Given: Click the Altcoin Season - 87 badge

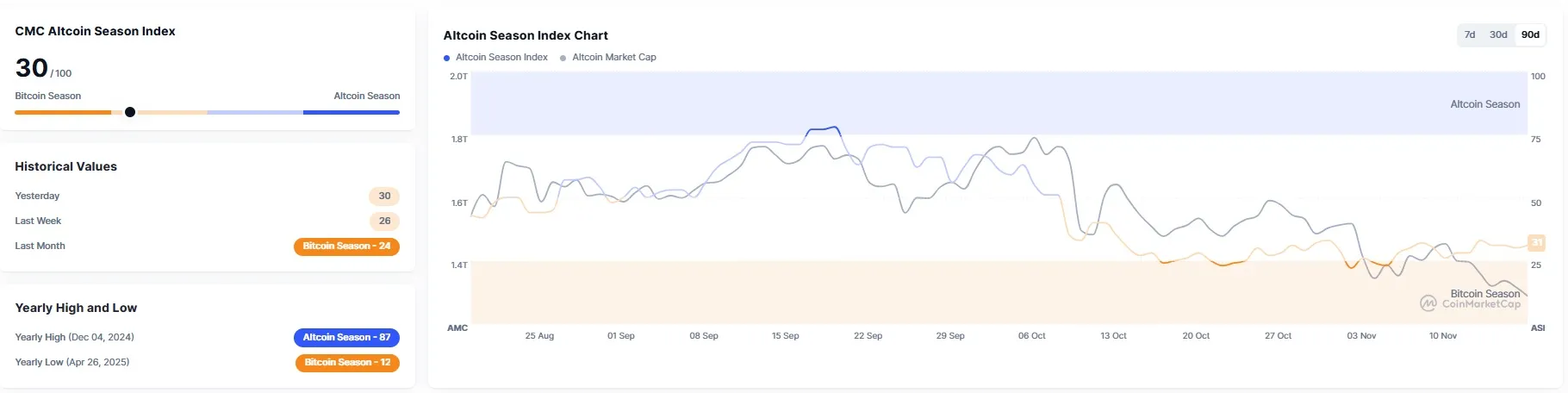Looking at the screenshot, I should pyautogui.click(x=346, y=338).
